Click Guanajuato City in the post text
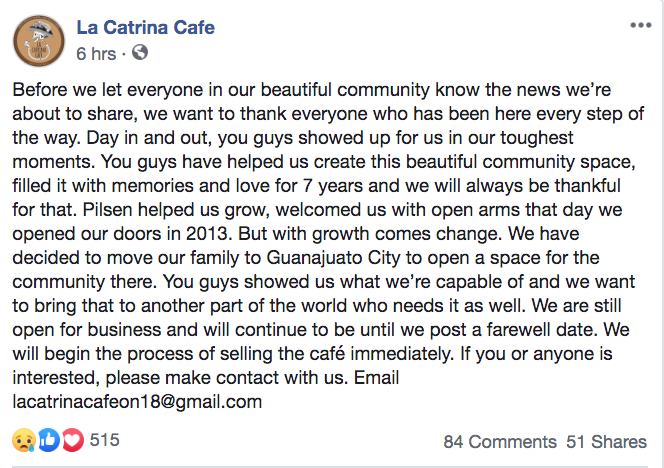The image size is (664, 468). point(334,258)
